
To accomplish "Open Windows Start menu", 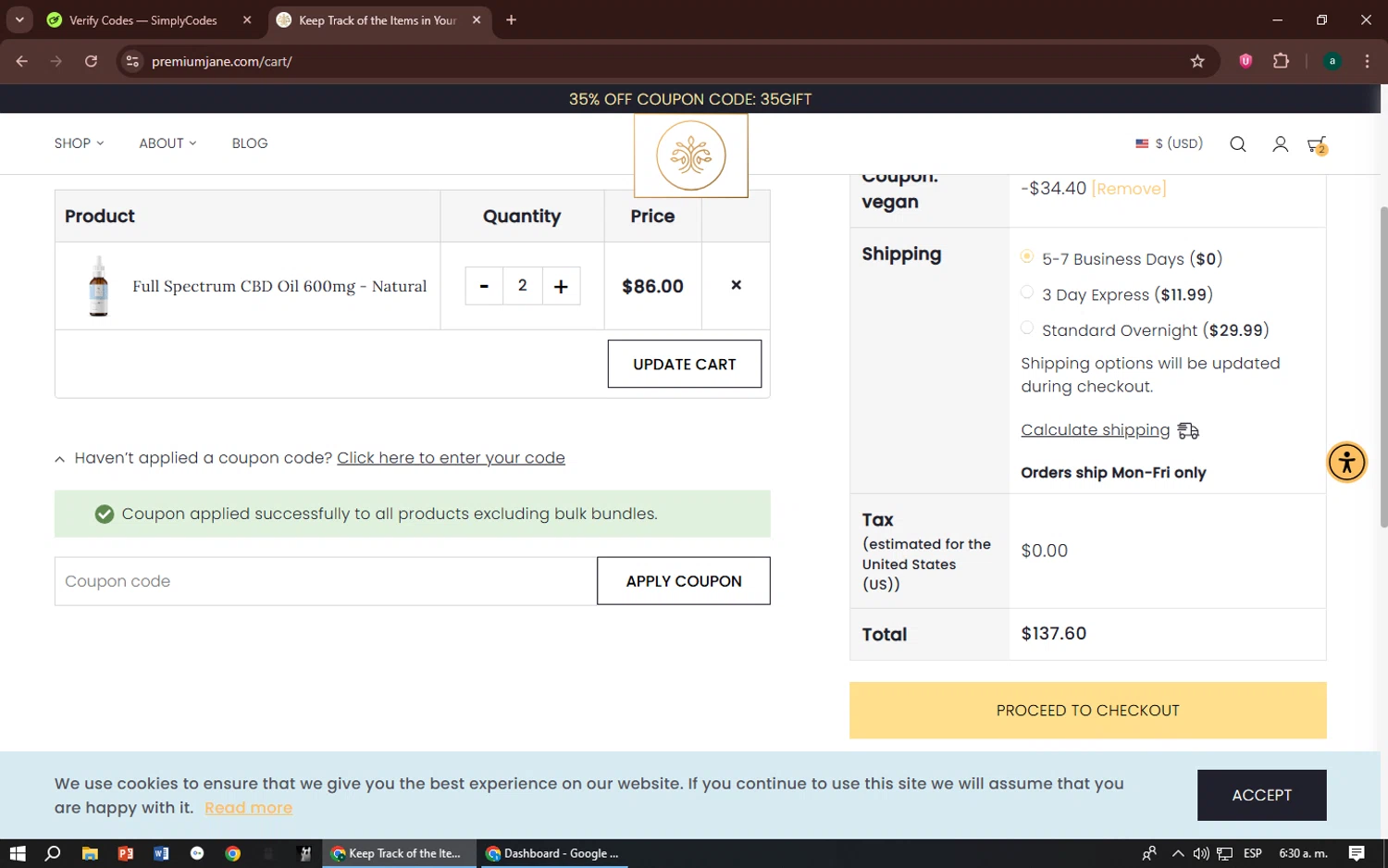I will [18, 853].
